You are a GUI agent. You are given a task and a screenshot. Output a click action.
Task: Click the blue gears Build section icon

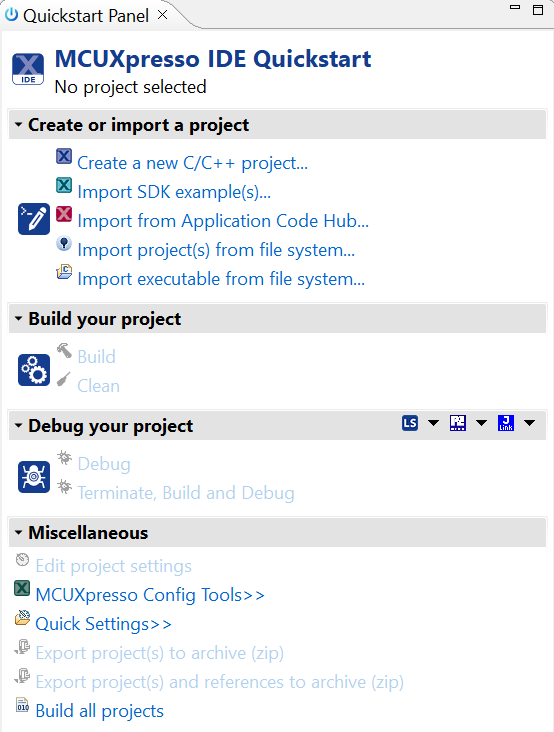click(34, 370)
